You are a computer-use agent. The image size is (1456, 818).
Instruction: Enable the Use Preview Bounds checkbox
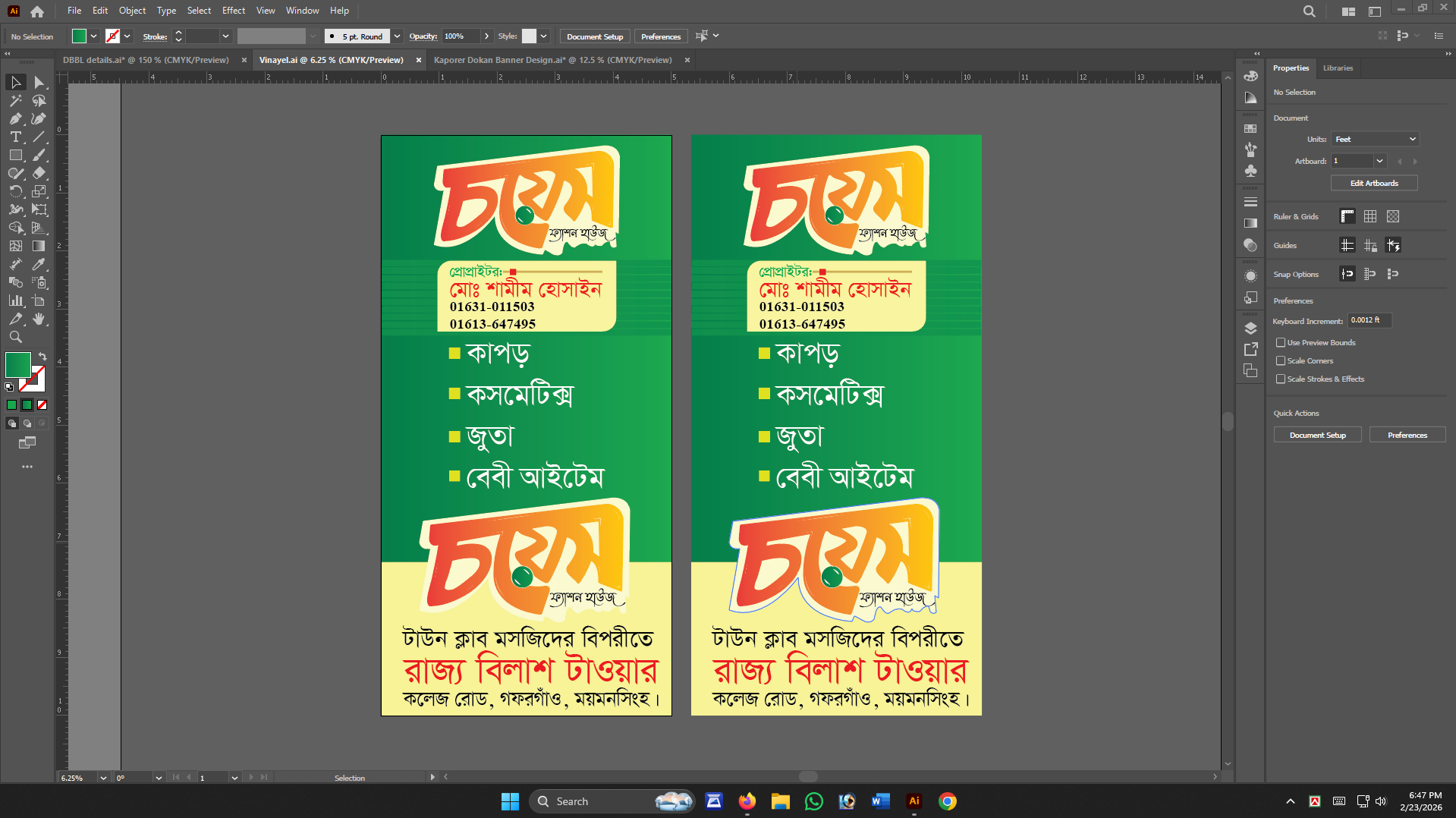coord(1281,342)
